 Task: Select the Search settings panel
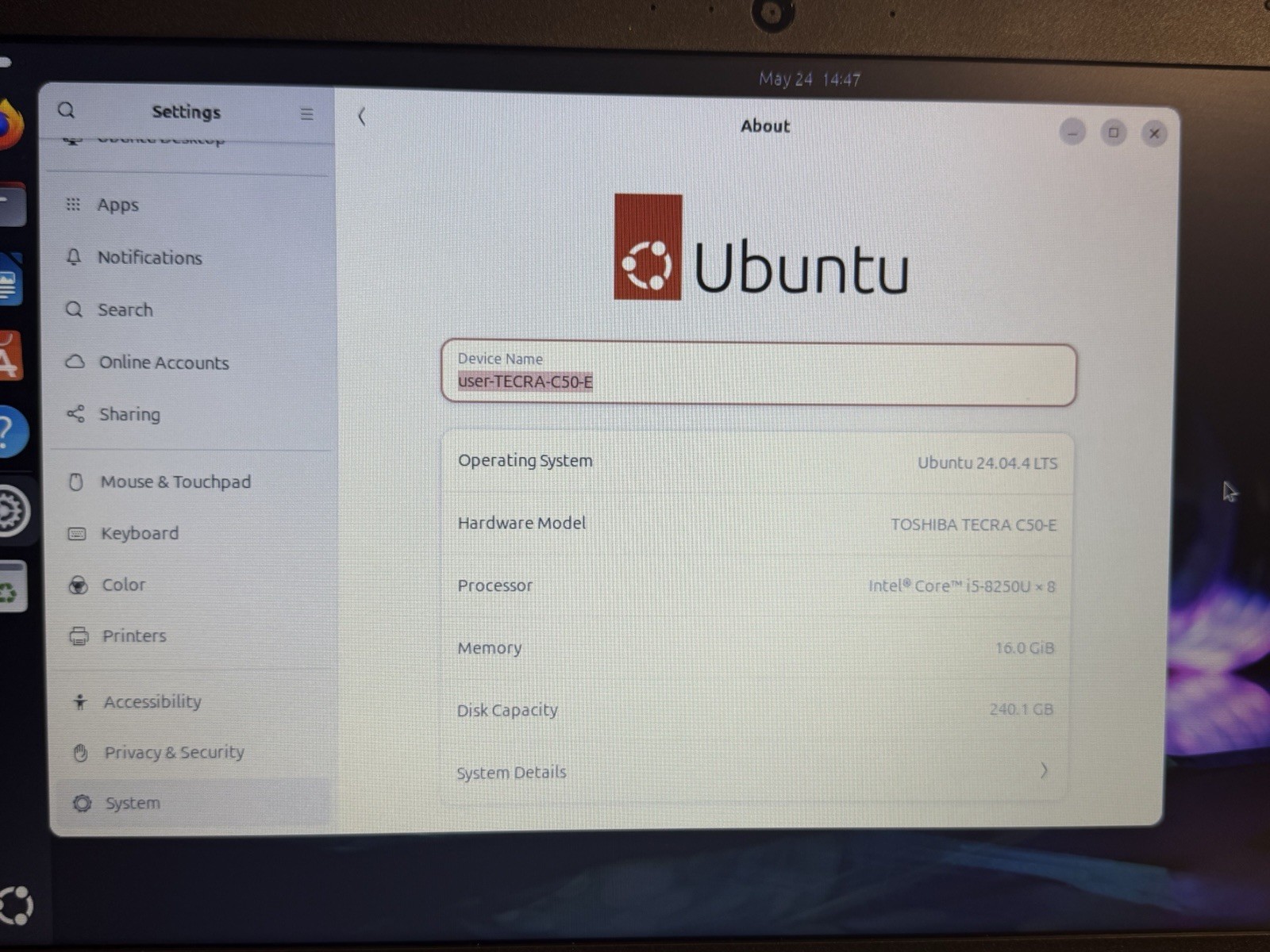(x=190, y=309)
